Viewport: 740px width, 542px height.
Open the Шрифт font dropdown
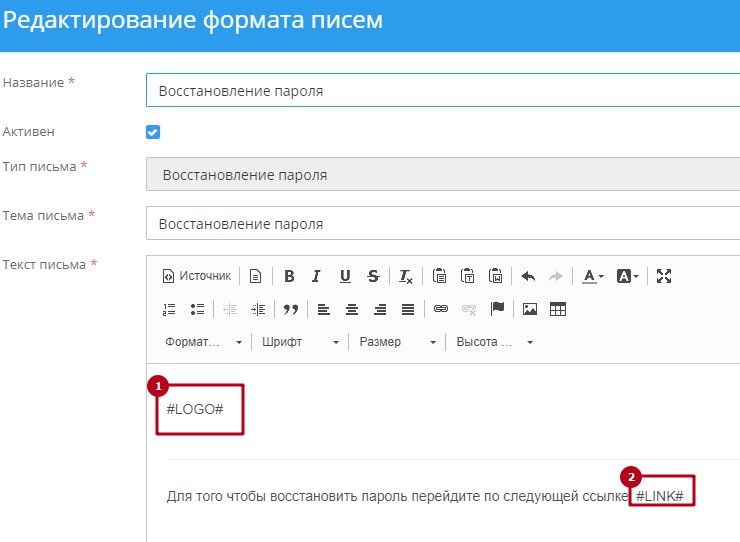click(x=301, y=342)
